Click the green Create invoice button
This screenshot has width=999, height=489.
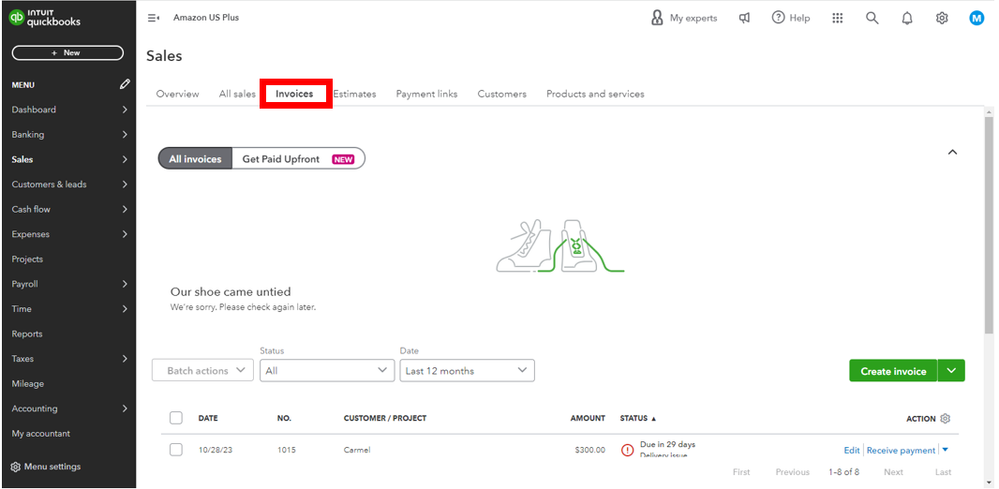(893, 371)
